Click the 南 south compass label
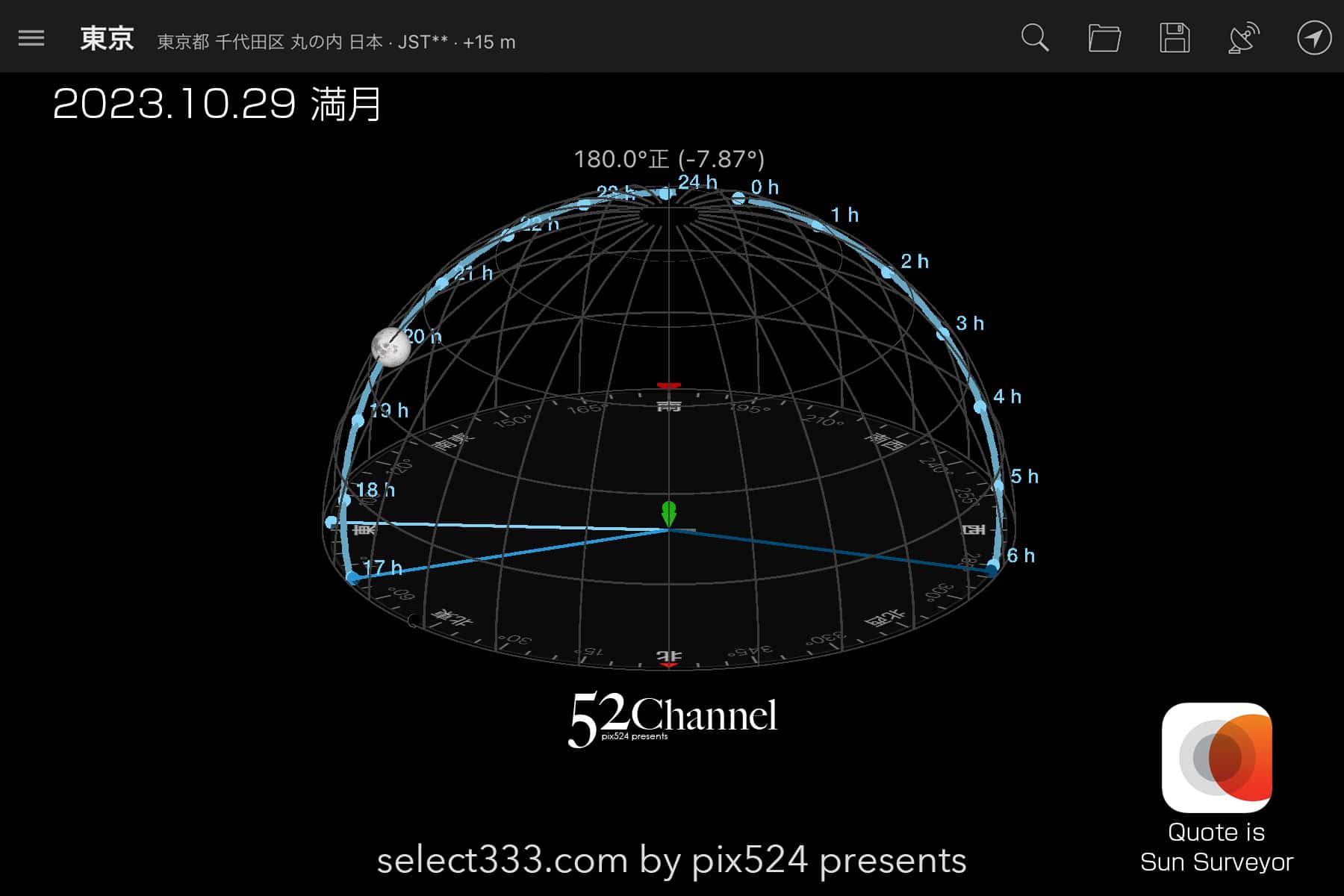 [668, 405]
